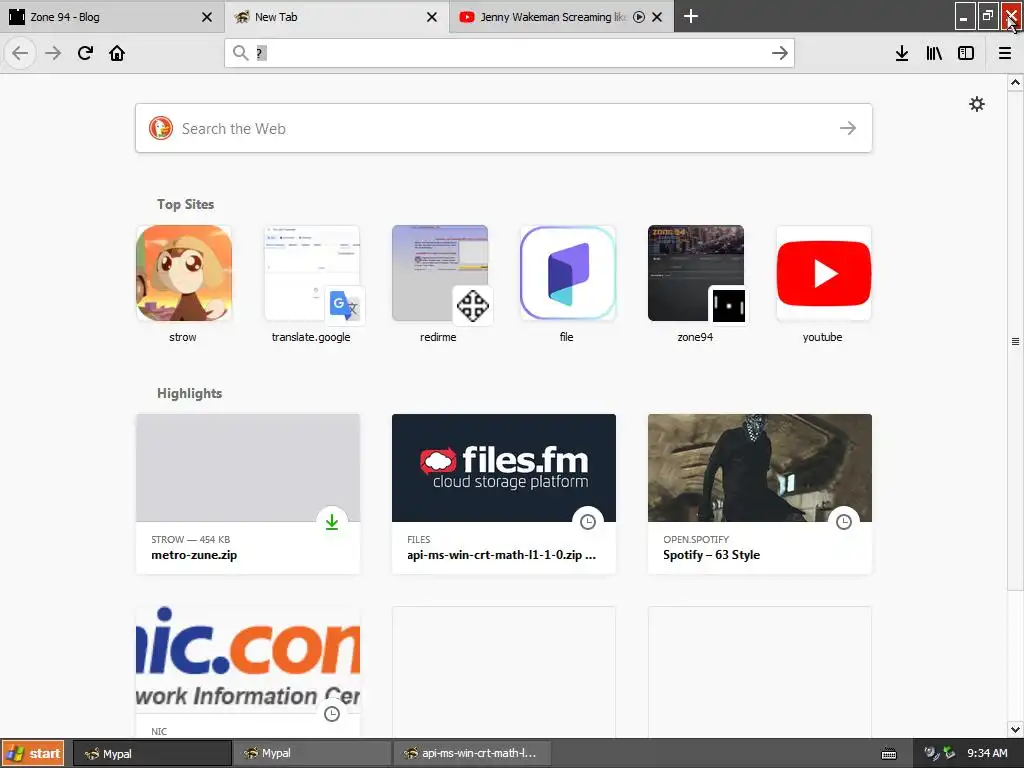The image size is (1024, 768).
Task: Open the youtube top site
Action: [824, 283]
